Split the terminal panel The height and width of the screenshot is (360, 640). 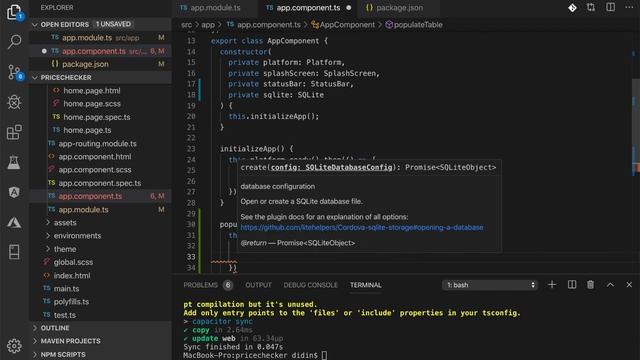coord(572,284)
